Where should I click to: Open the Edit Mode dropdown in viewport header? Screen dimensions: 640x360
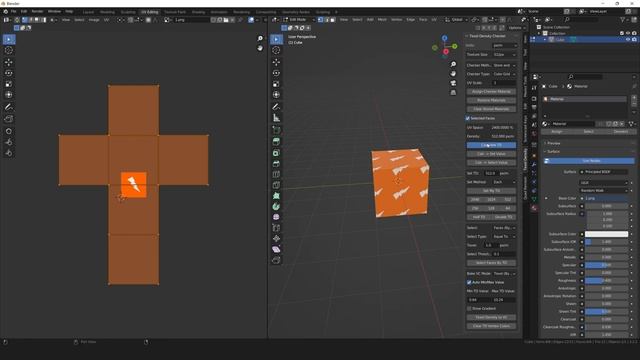299,20
